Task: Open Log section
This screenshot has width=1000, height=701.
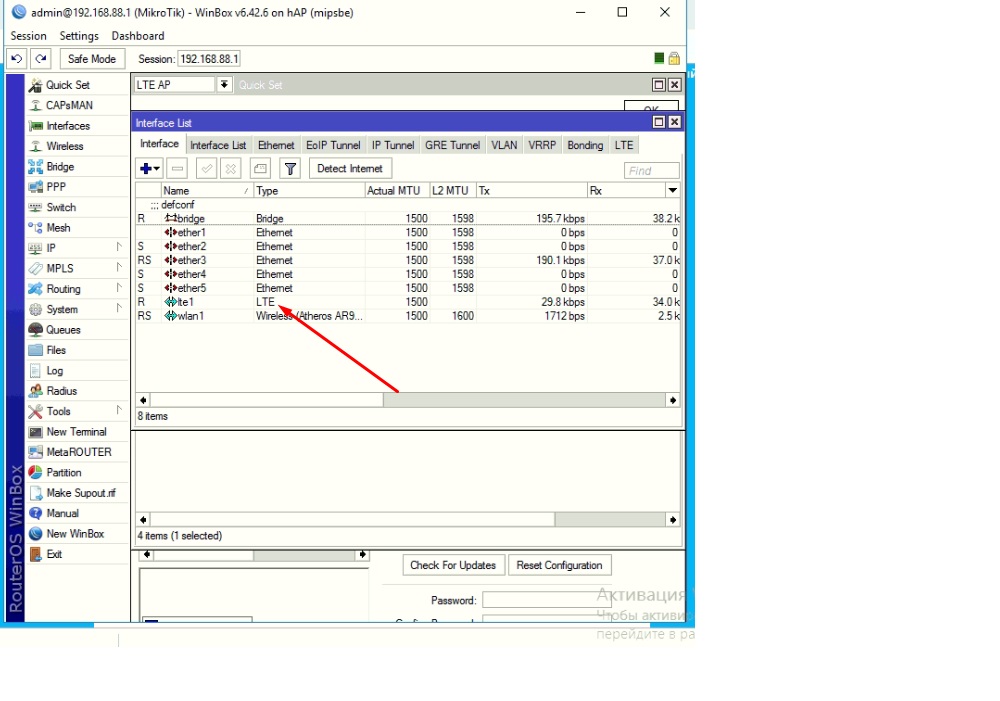Action: [x=54, y=371]
